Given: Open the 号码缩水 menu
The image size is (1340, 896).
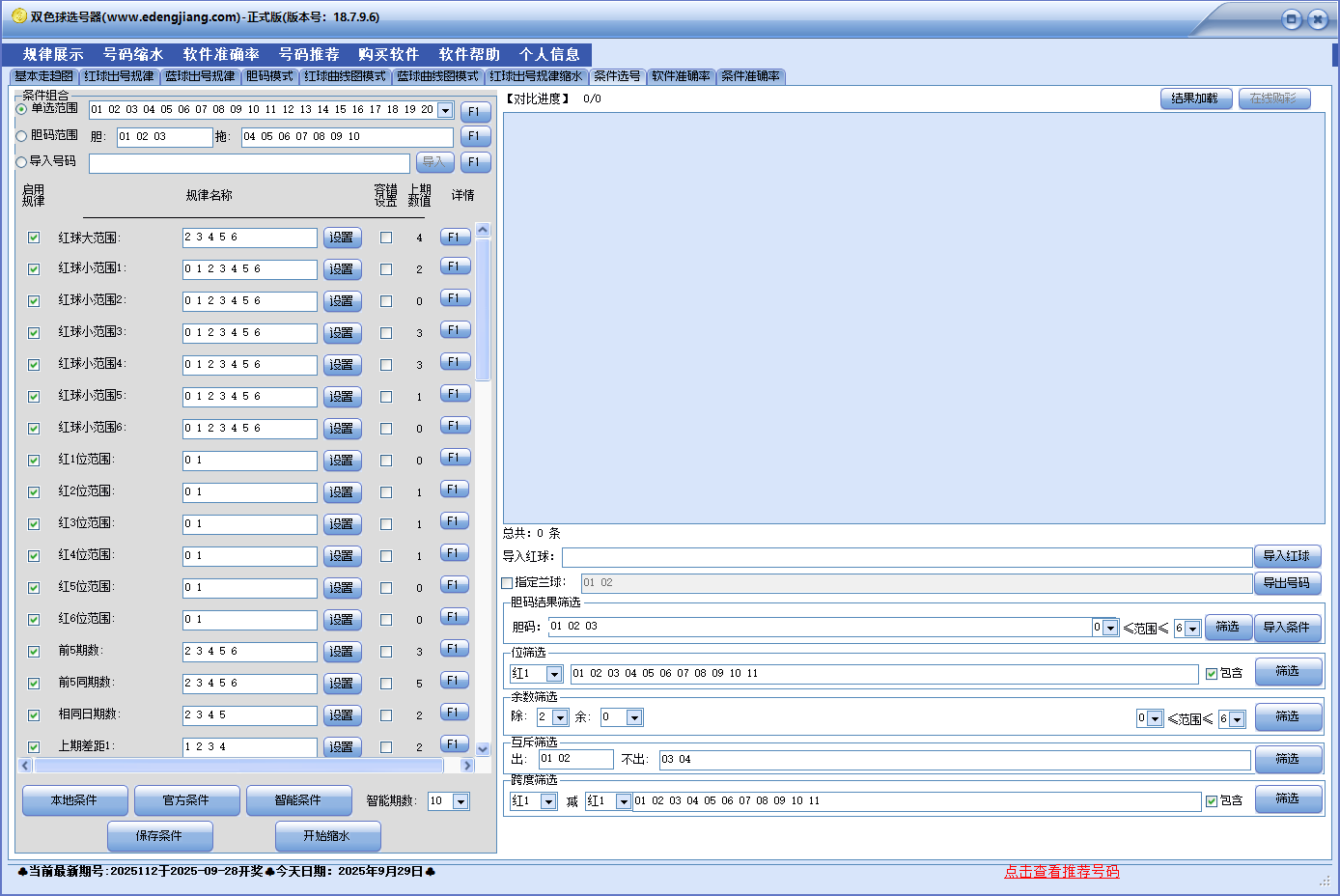Looking at the screenshot, I should click(133, 54).
